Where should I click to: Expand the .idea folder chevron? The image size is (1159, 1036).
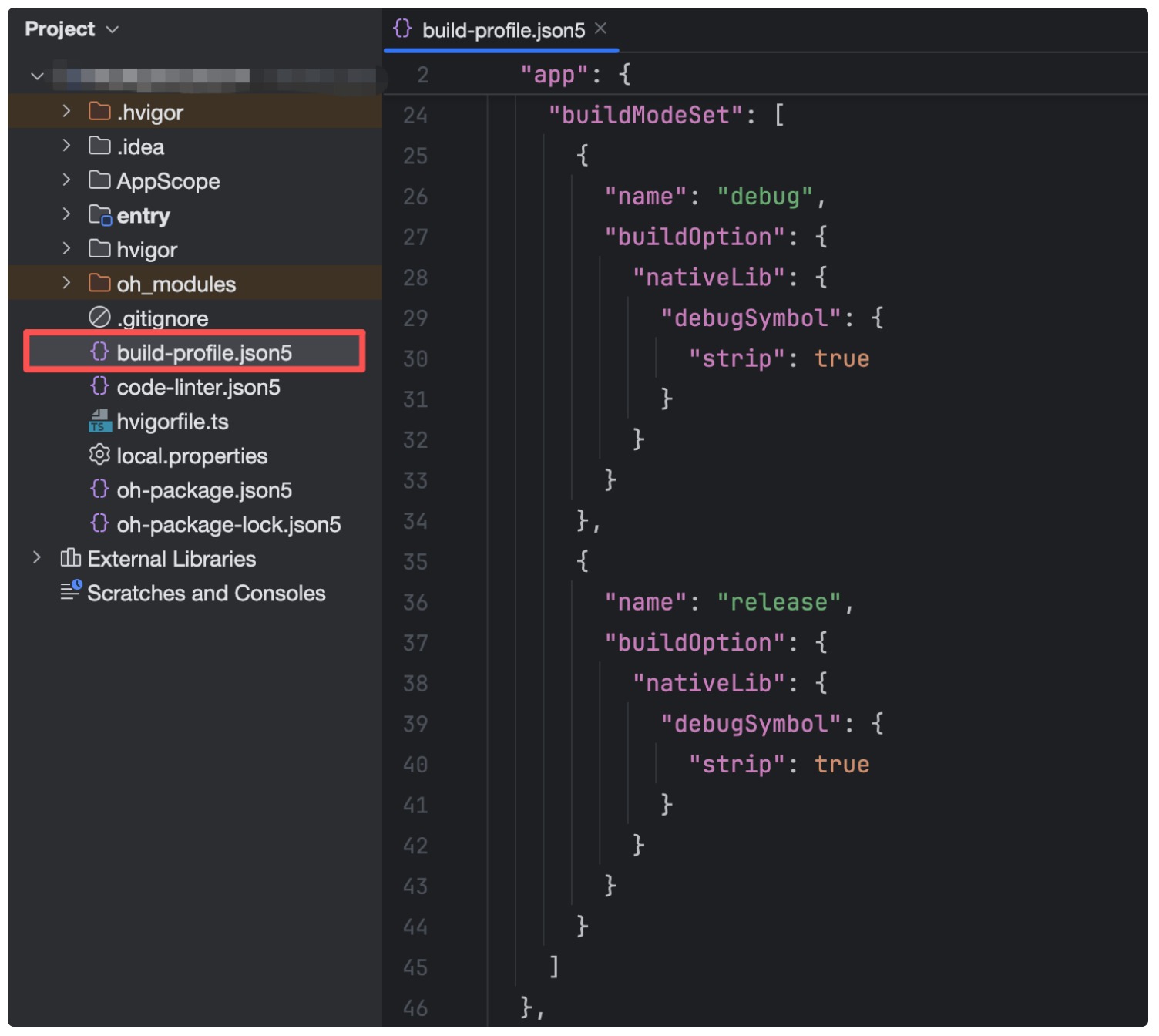tap(66, 146)
